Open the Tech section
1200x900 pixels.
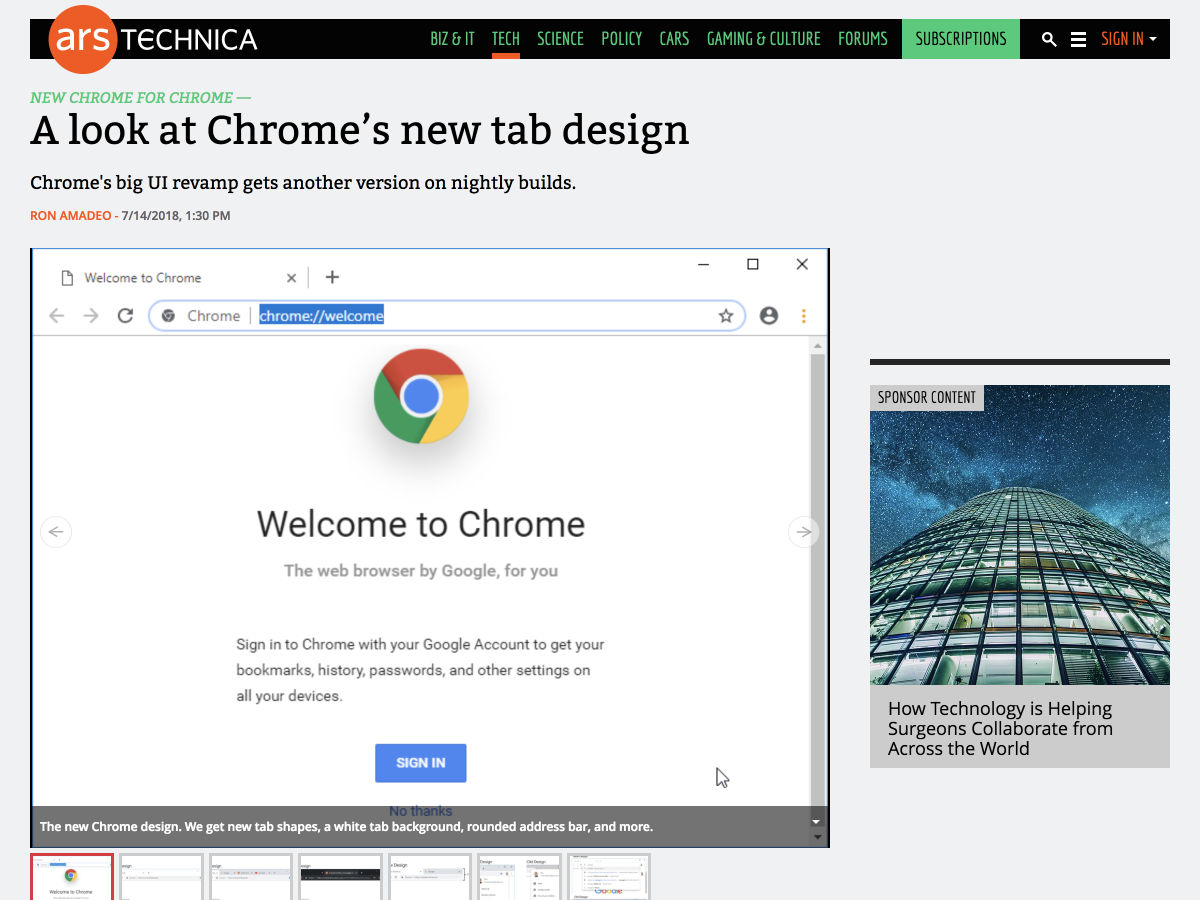coord(506,39)
